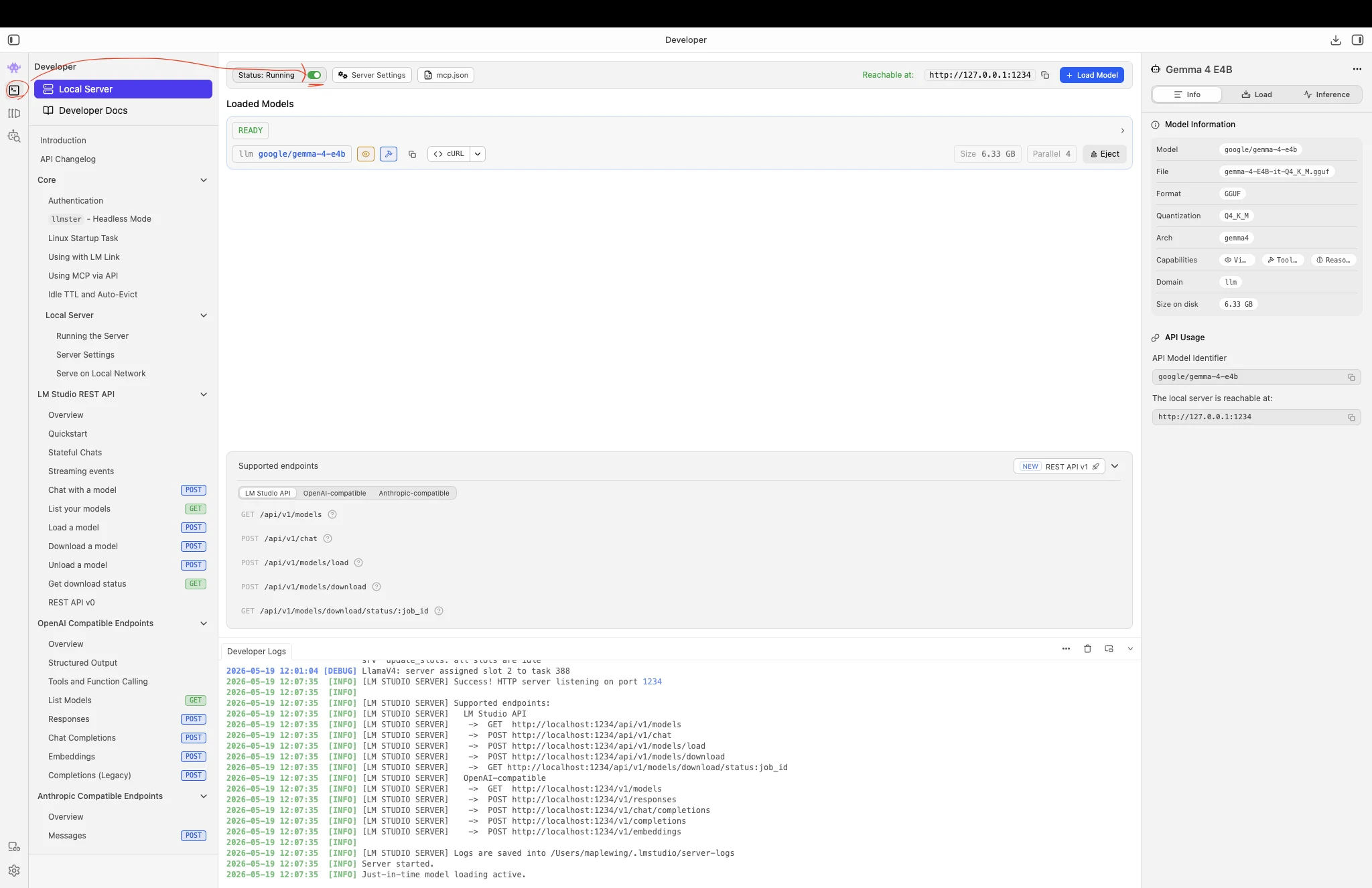Image resolution: width=1372 pixels, height=888 pixels.
Task: Copy the API Model Identifier field
Action: click(1351, 377)
